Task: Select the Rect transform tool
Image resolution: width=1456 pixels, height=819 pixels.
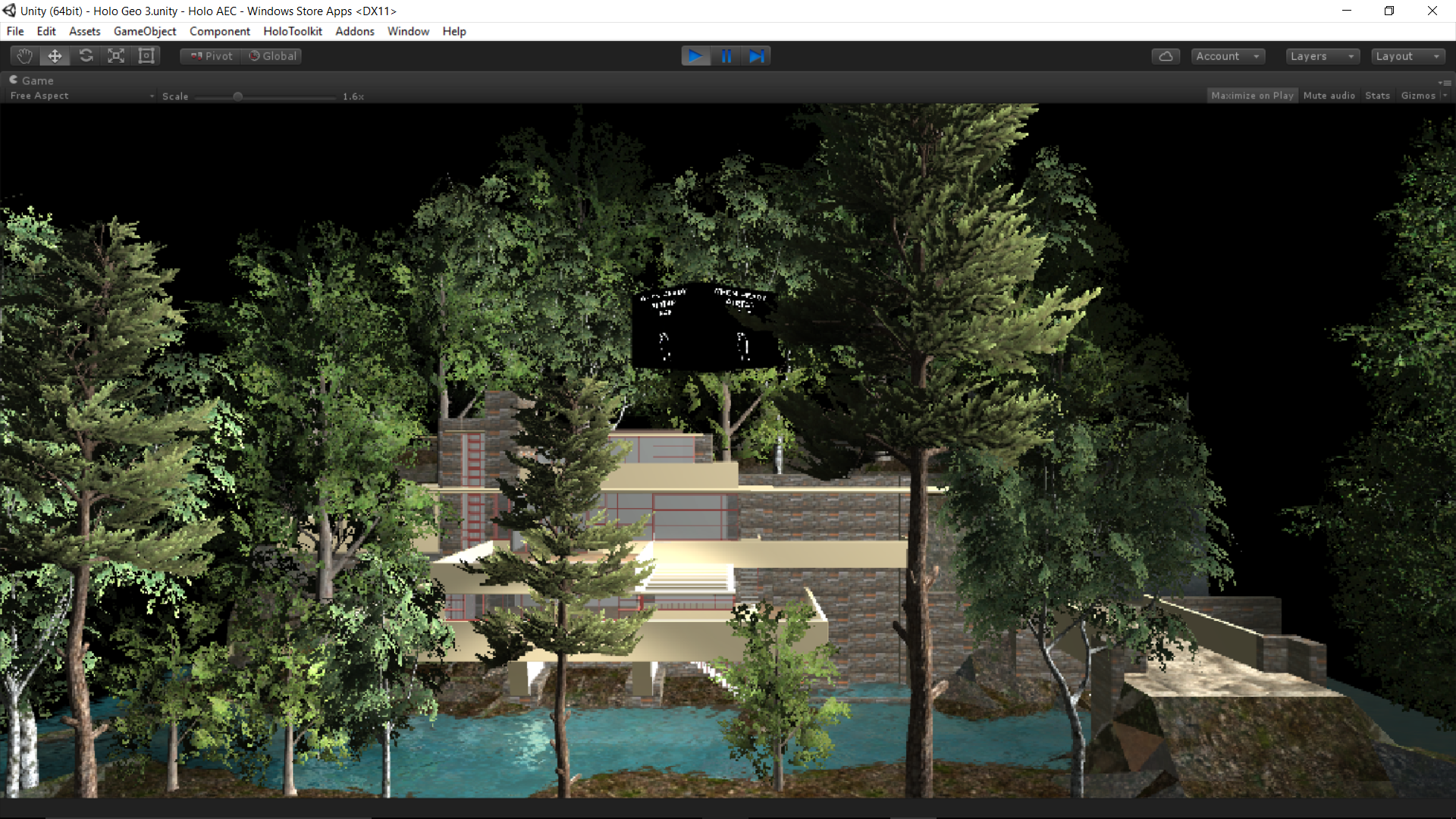Action: (146, 56)
